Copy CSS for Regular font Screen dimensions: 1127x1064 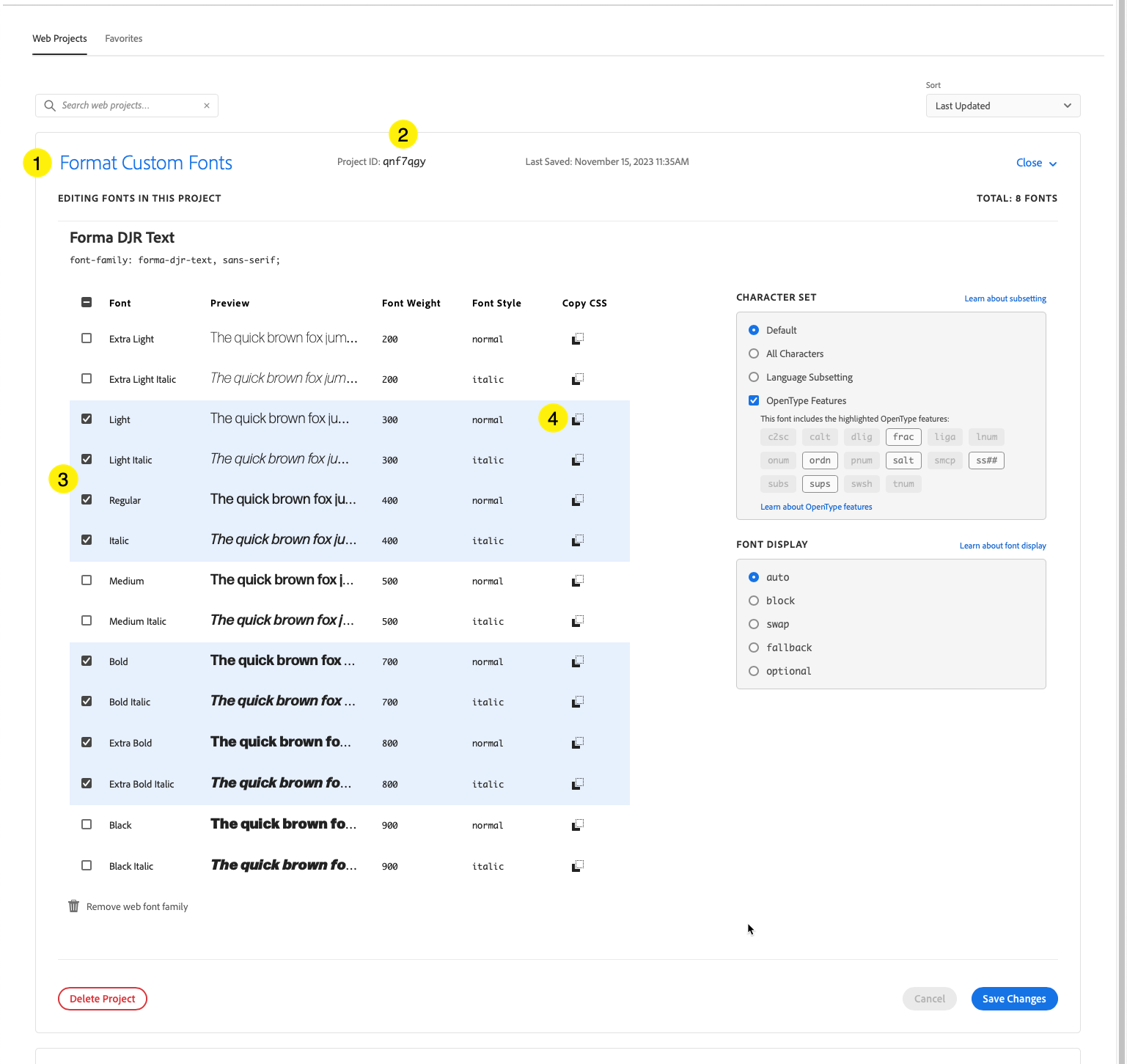click(x=578, y=500)
